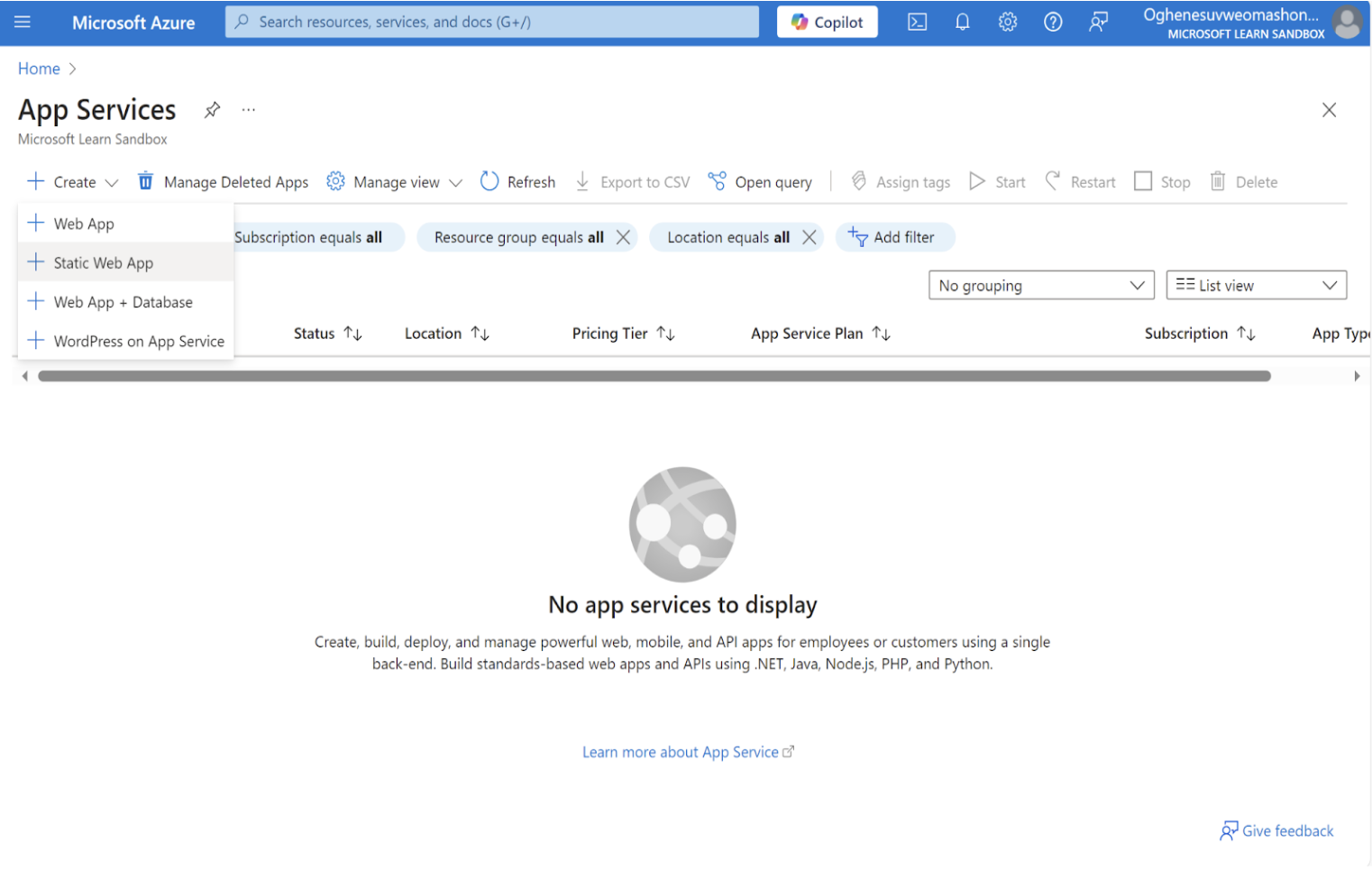The width and height of the screenshot is (1372, 871).
Task: Click the Copilot button
Action: tap(827, 23)
